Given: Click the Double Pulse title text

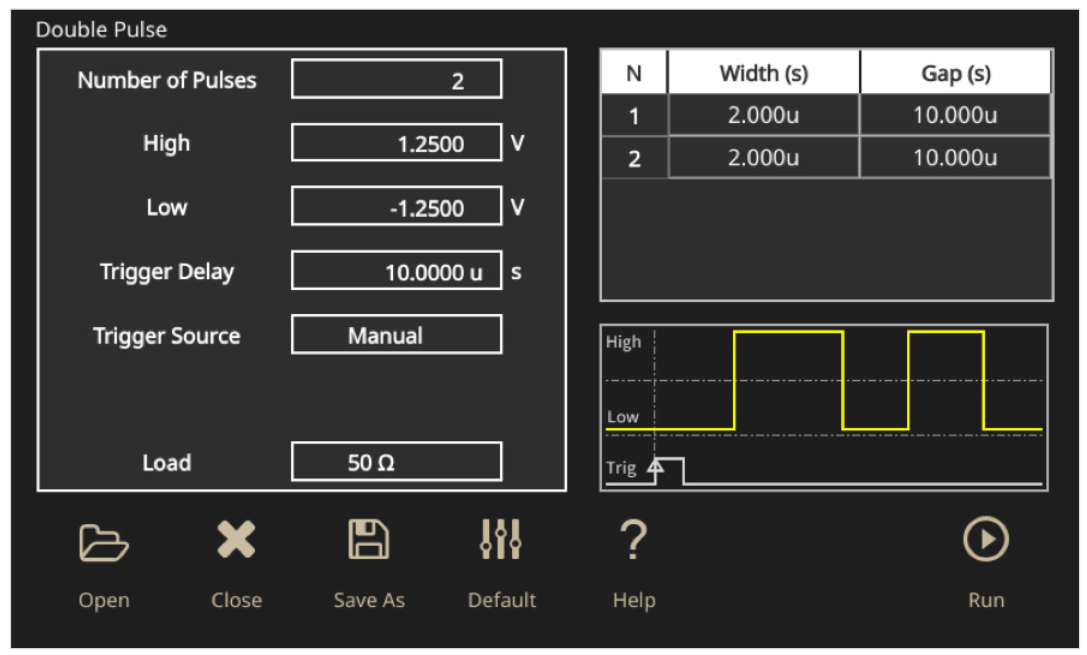Looking at the screenshot, I should [101, 30].
